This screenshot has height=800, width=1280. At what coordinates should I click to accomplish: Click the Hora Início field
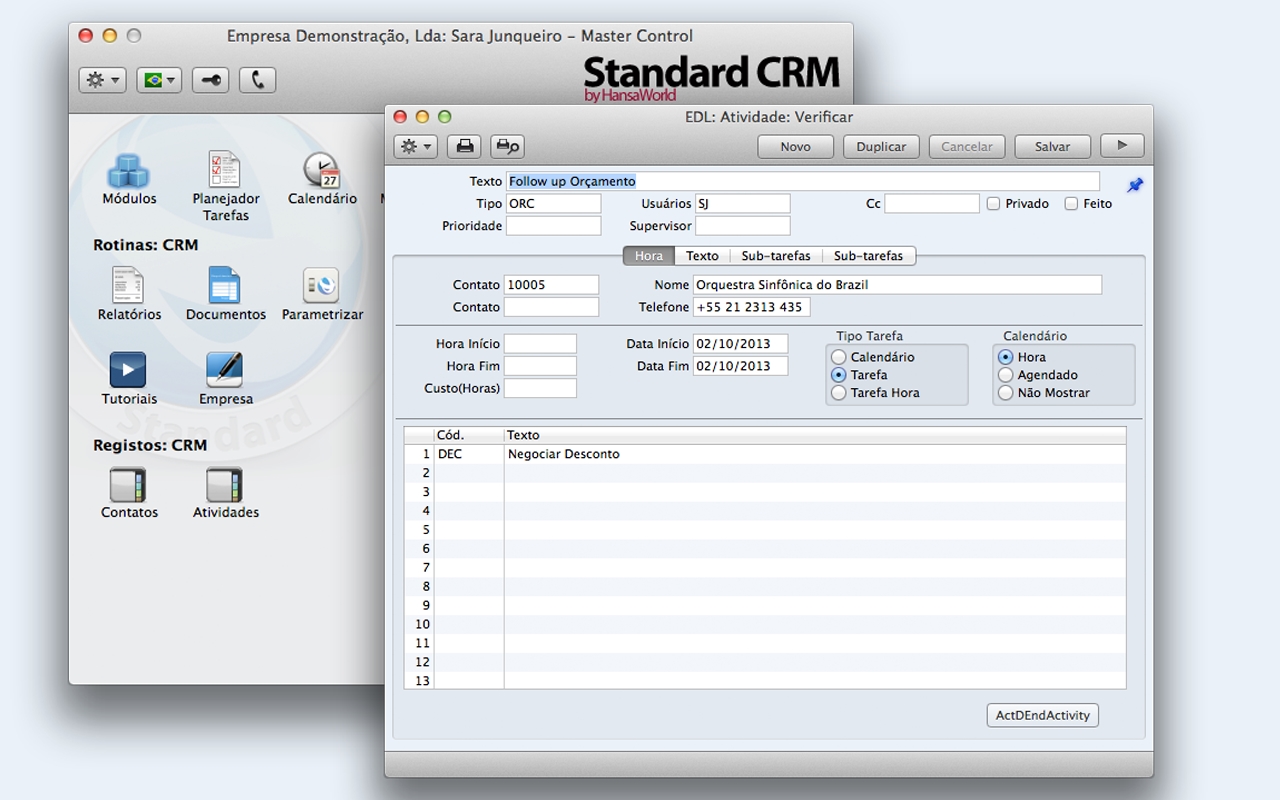point(540,344)
